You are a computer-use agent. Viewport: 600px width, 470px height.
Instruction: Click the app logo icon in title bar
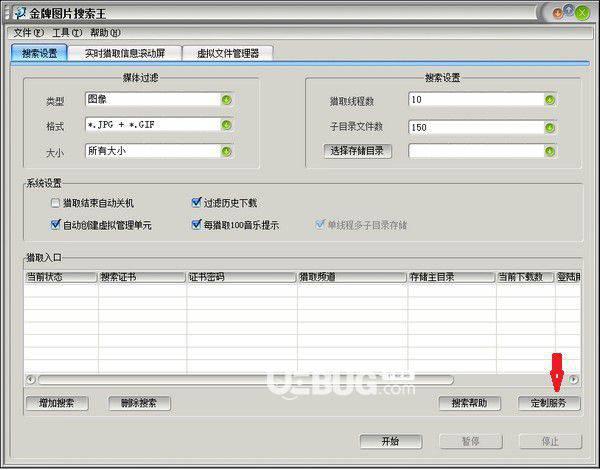coord(19,13)
